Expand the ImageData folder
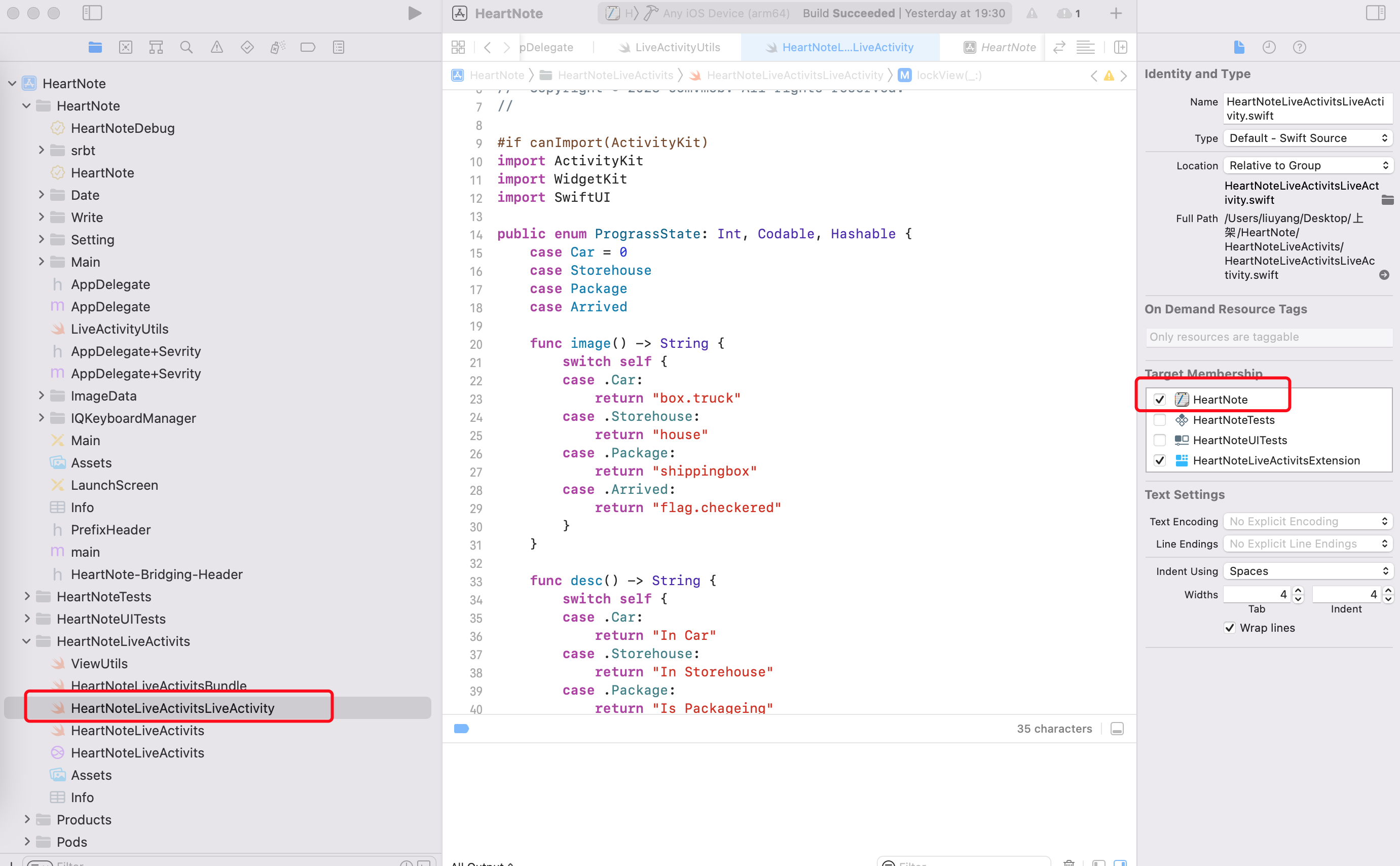The height and width of the screenshot is (866, 1400). point(41,395)
